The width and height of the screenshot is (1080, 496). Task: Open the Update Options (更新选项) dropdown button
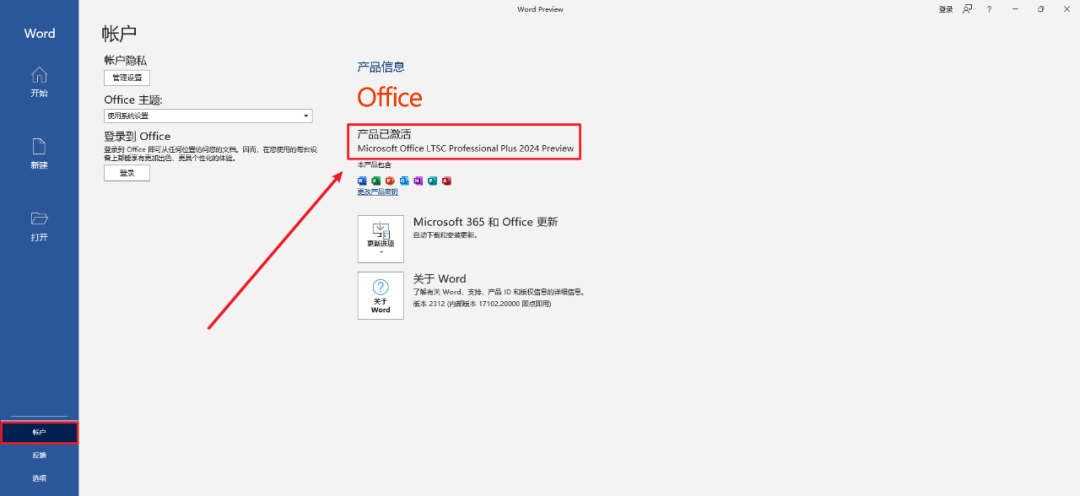pos(381,238)
